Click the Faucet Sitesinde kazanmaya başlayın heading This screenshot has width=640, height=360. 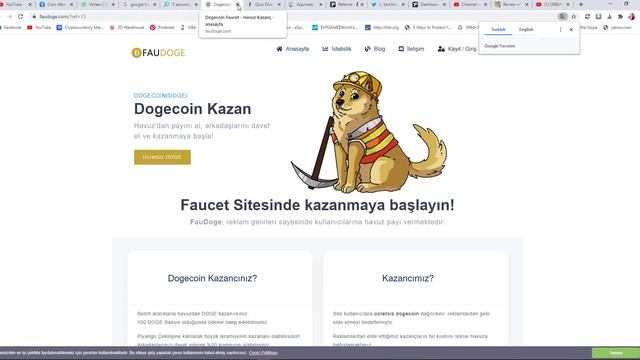317,205
